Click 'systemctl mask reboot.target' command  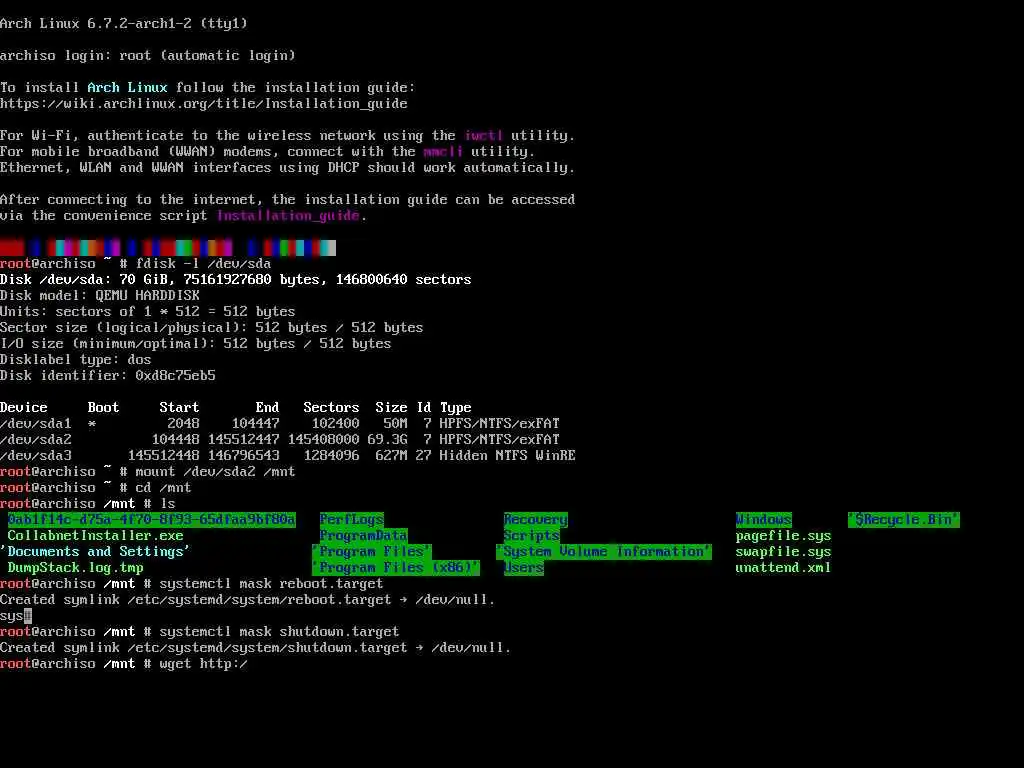tap(271, 583)
